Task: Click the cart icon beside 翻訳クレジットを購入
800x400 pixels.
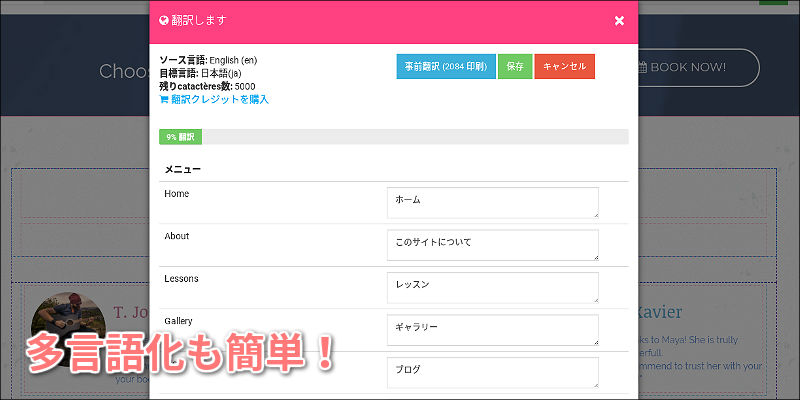Action: coord(164,99)
